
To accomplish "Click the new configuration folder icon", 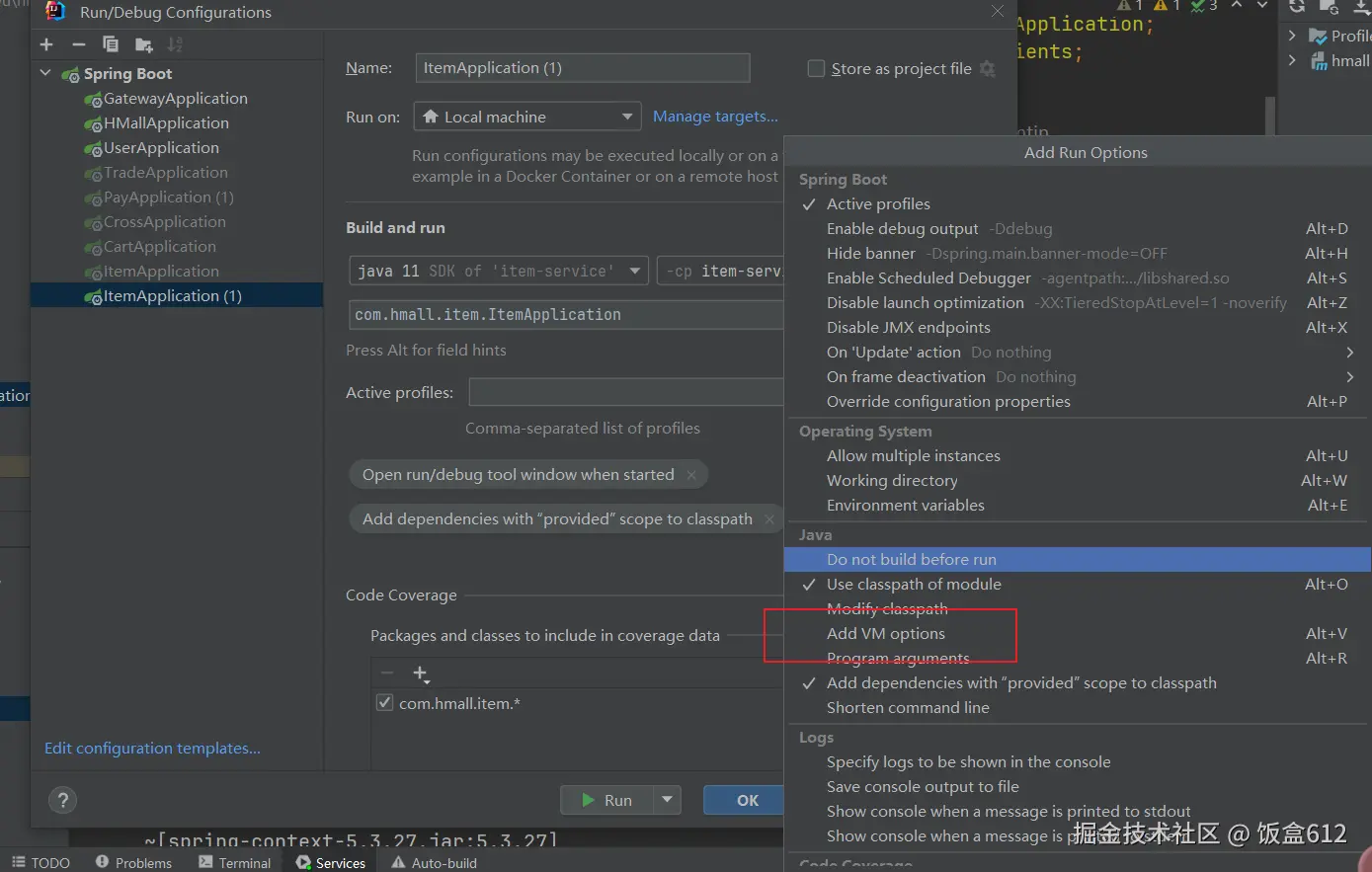I will click(x=143, y=44).
